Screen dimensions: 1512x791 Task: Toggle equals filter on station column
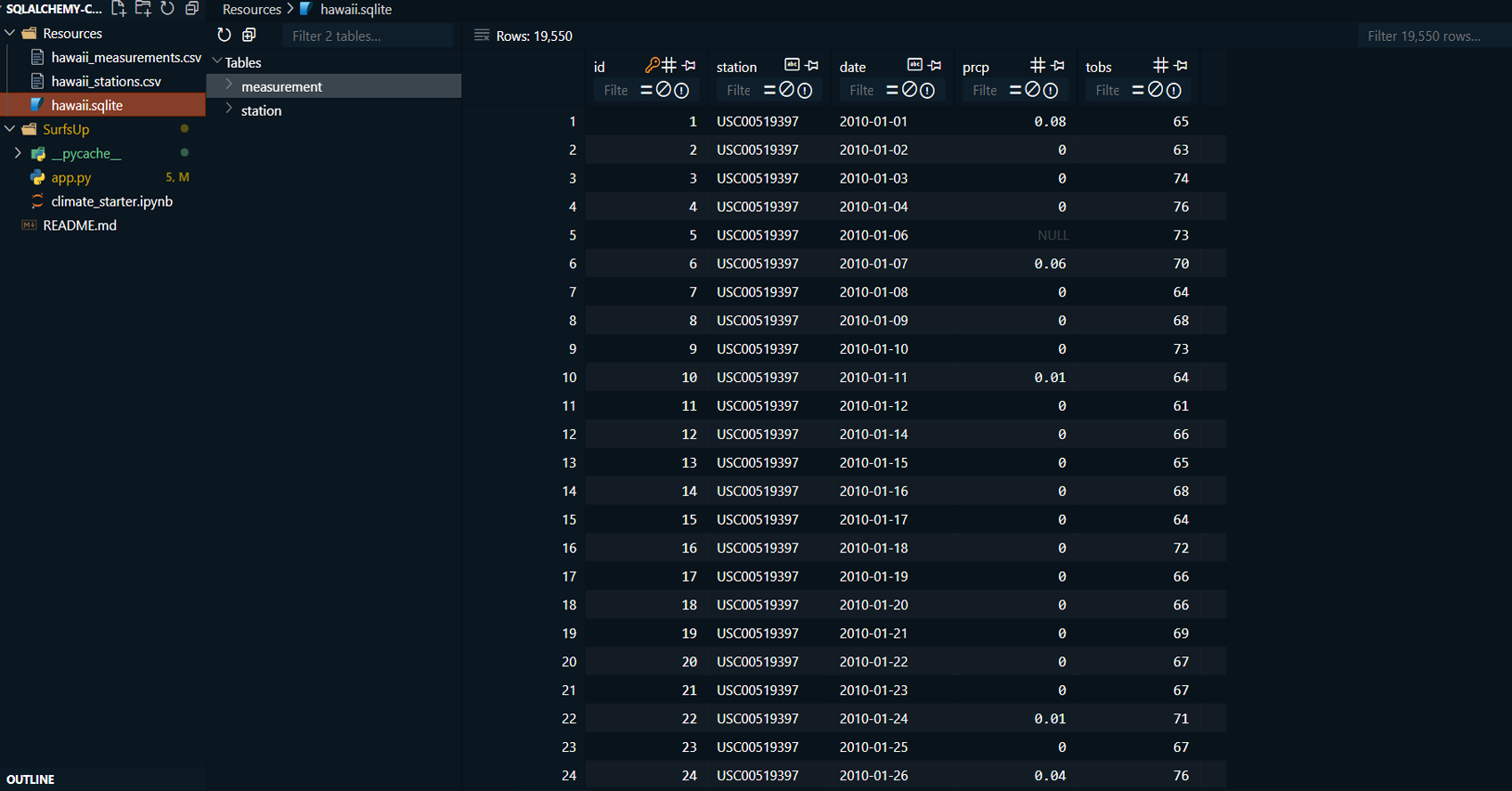(x=769, y=90)
